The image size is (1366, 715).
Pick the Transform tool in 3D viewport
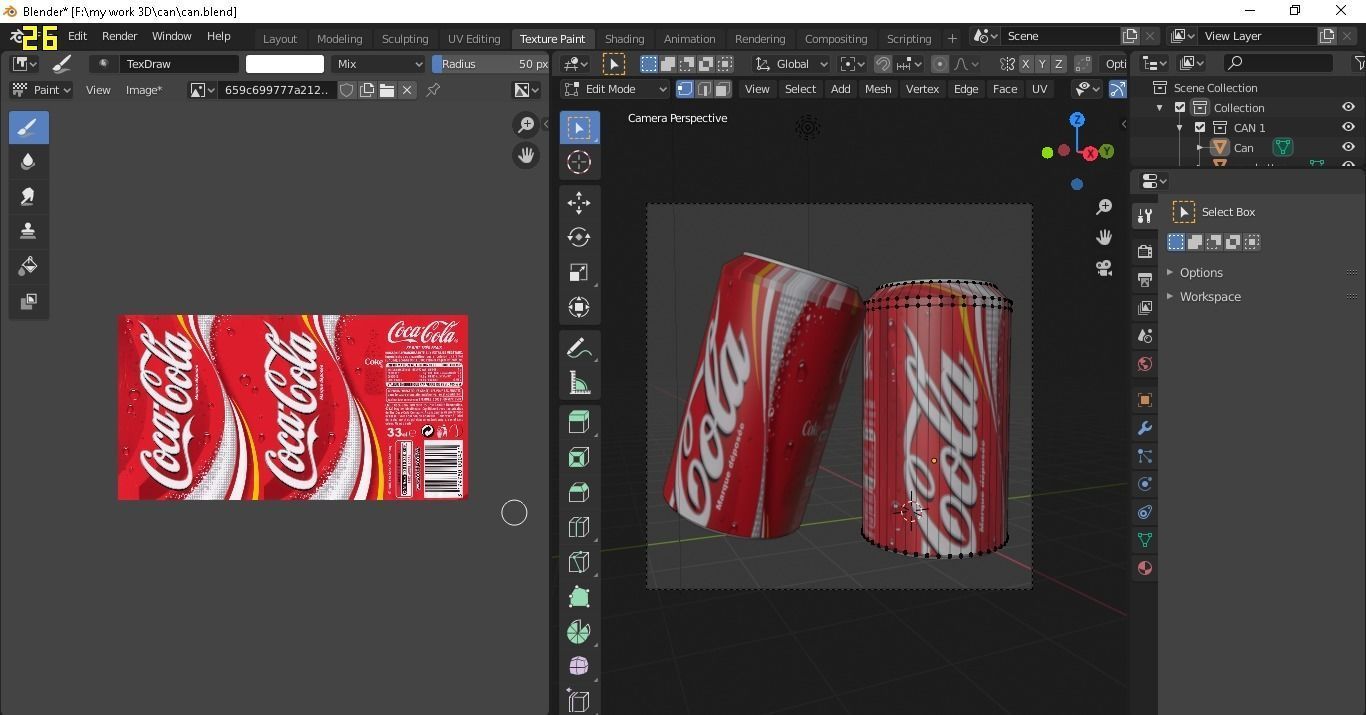pyautogui.click(x=579, y=308)
